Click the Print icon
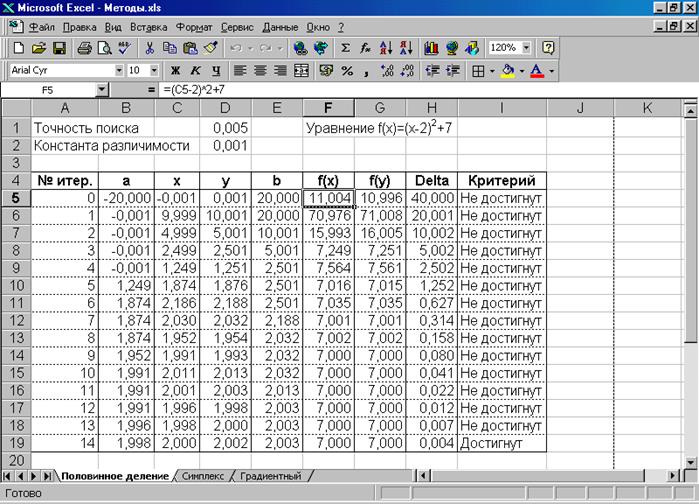This screenshot has width=699, height=504. (84, 48)
